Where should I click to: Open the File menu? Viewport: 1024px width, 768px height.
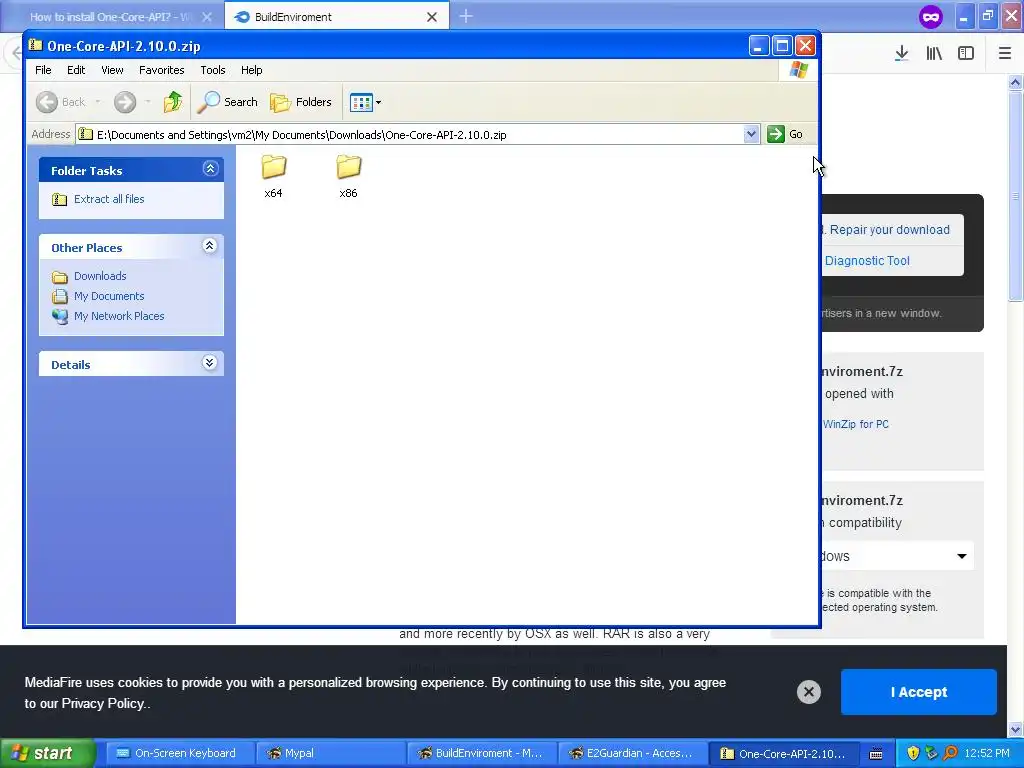click(43, 70)
